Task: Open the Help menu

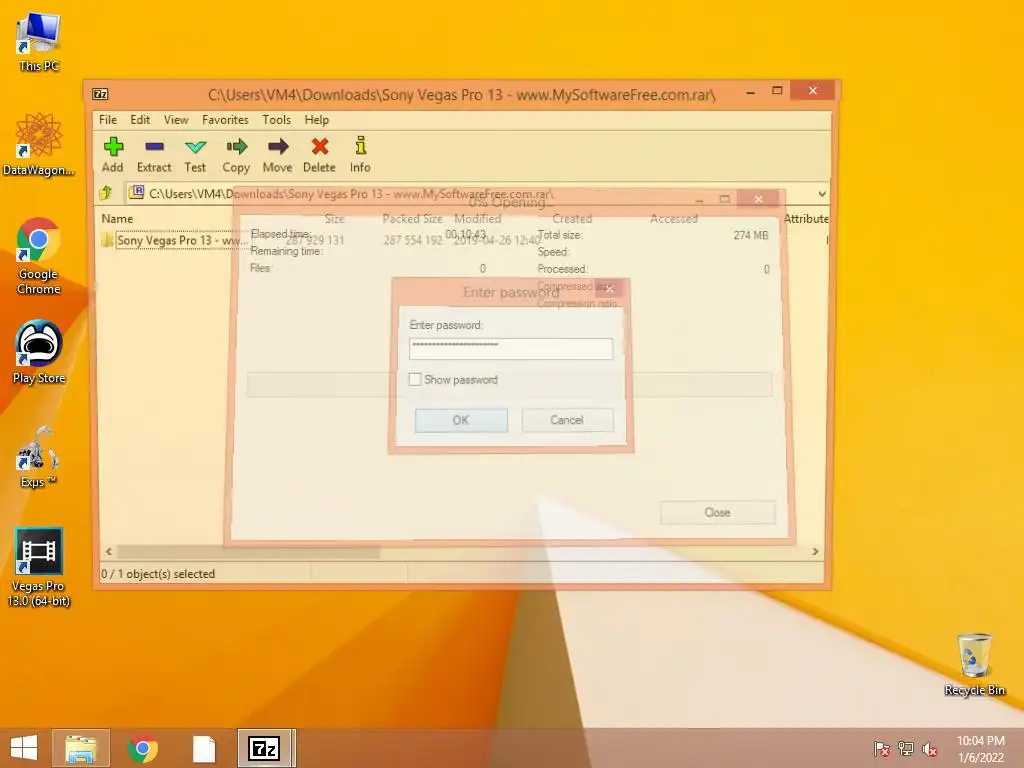Action: coord(317,120)
